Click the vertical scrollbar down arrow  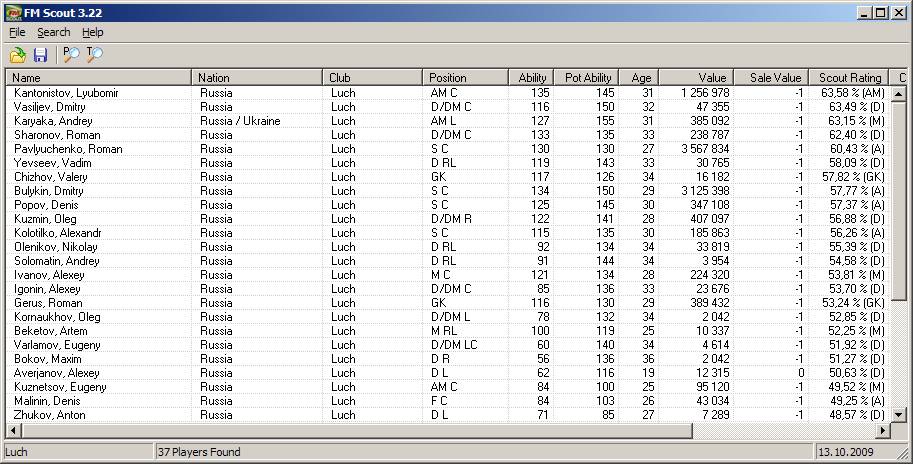pyautogui.click(x=898, y=415)
